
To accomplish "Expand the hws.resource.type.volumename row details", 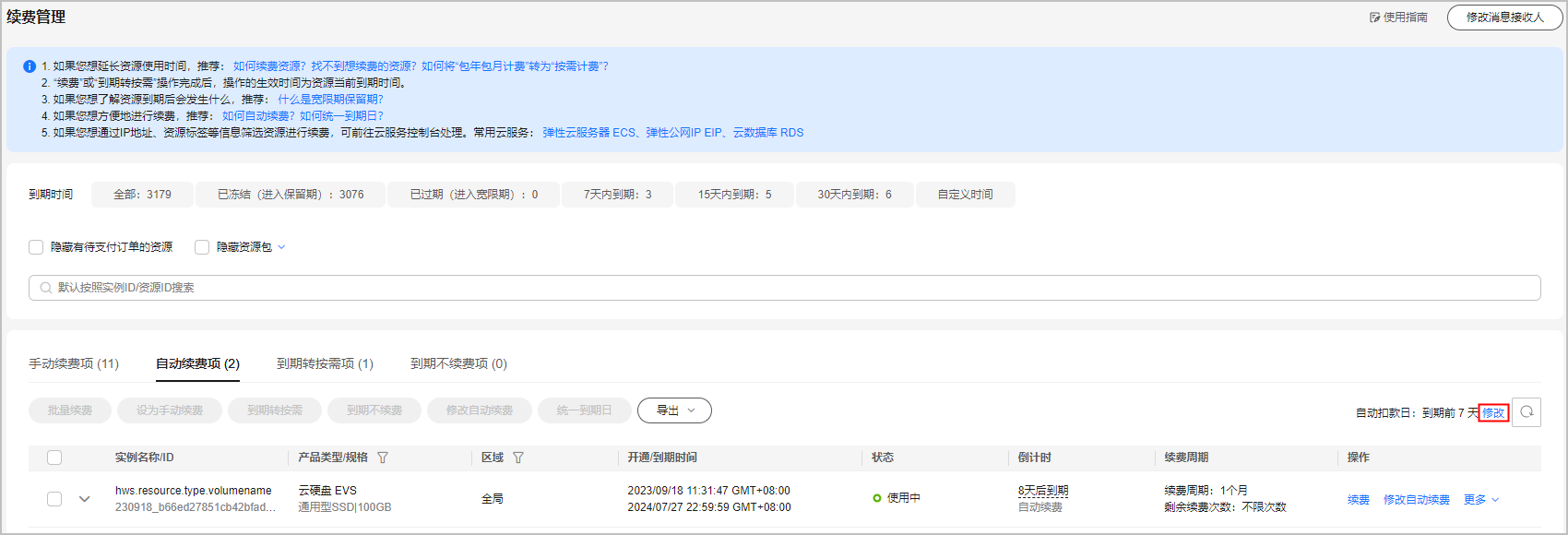I will tap(85, 499).
